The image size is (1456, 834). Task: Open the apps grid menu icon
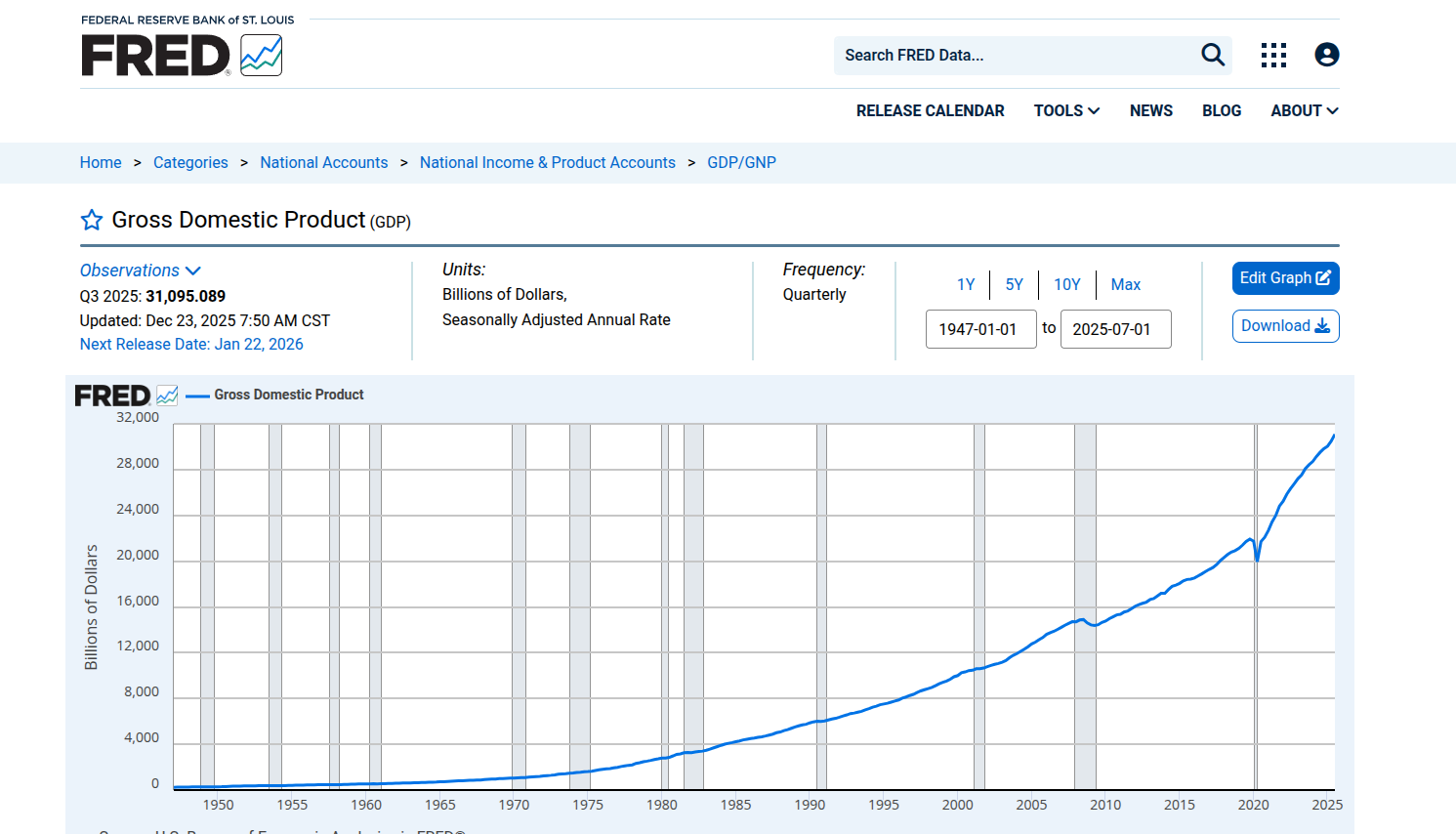(x=1273, y=55)
